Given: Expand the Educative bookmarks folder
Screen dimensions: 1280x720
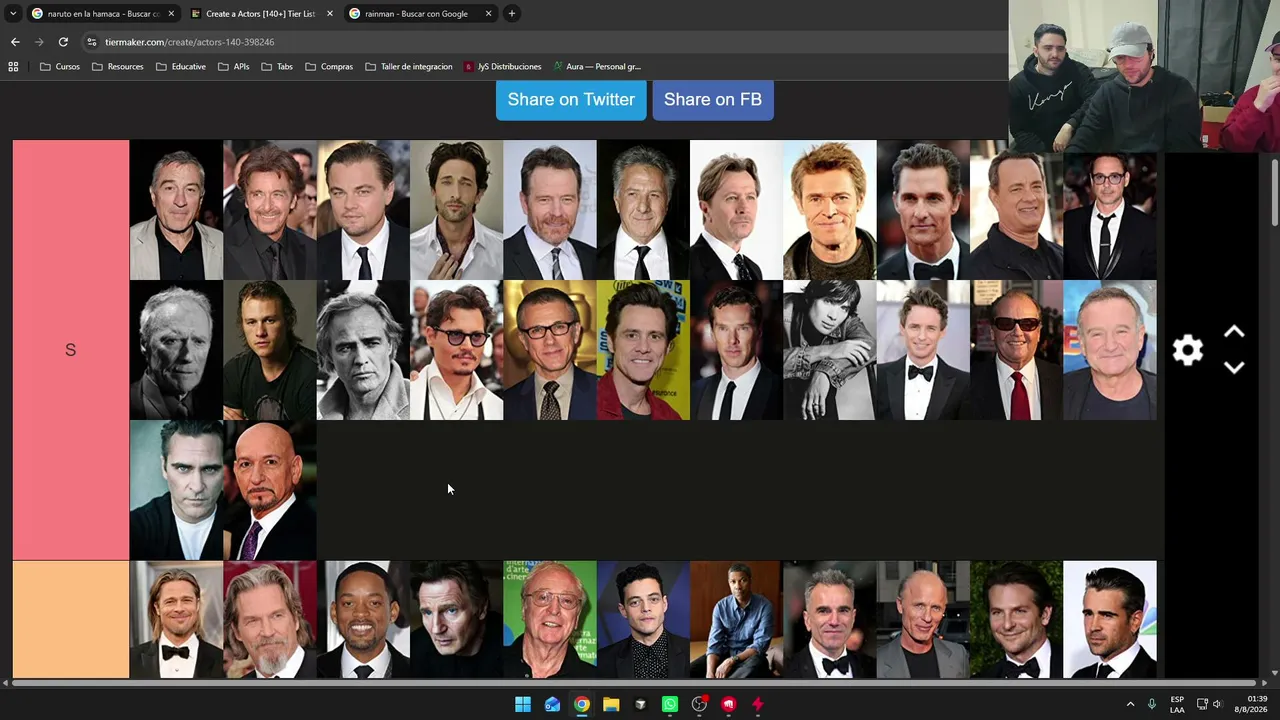Looking at the screenshot, I should pyautogui.click(x=181, y=67).
